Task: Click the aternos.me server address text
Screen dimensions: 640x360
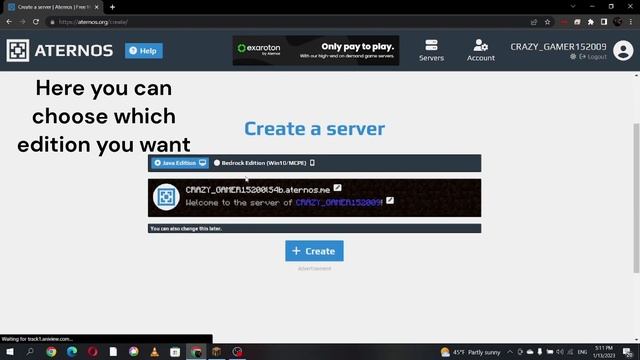Action: (x=258, y=190)
